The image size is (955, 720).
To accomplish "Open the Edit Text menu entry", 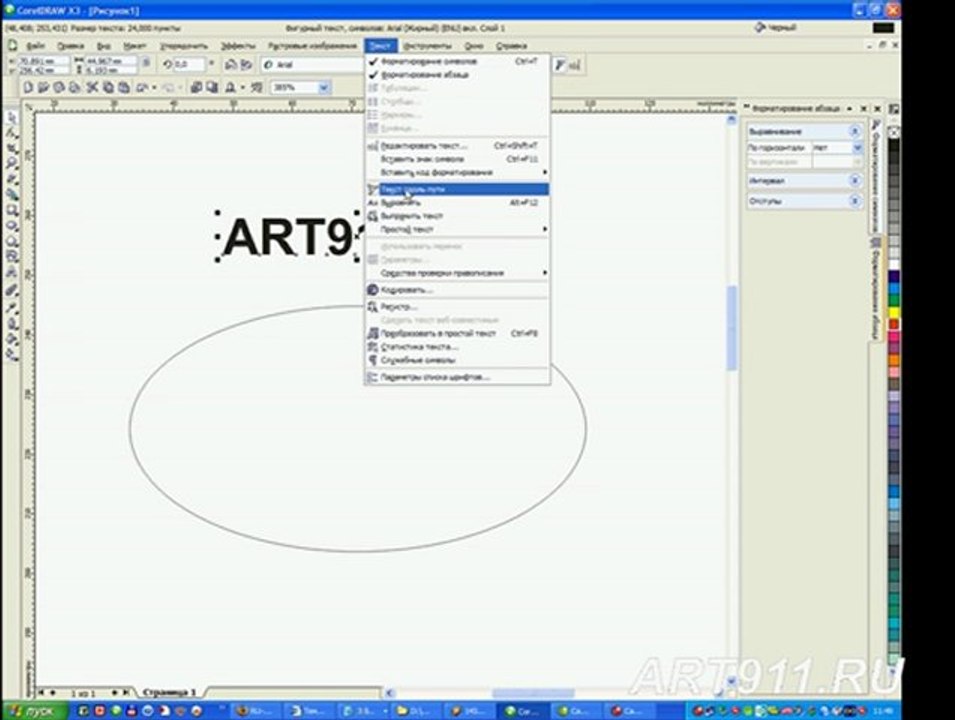I will (x=457, y=146).
